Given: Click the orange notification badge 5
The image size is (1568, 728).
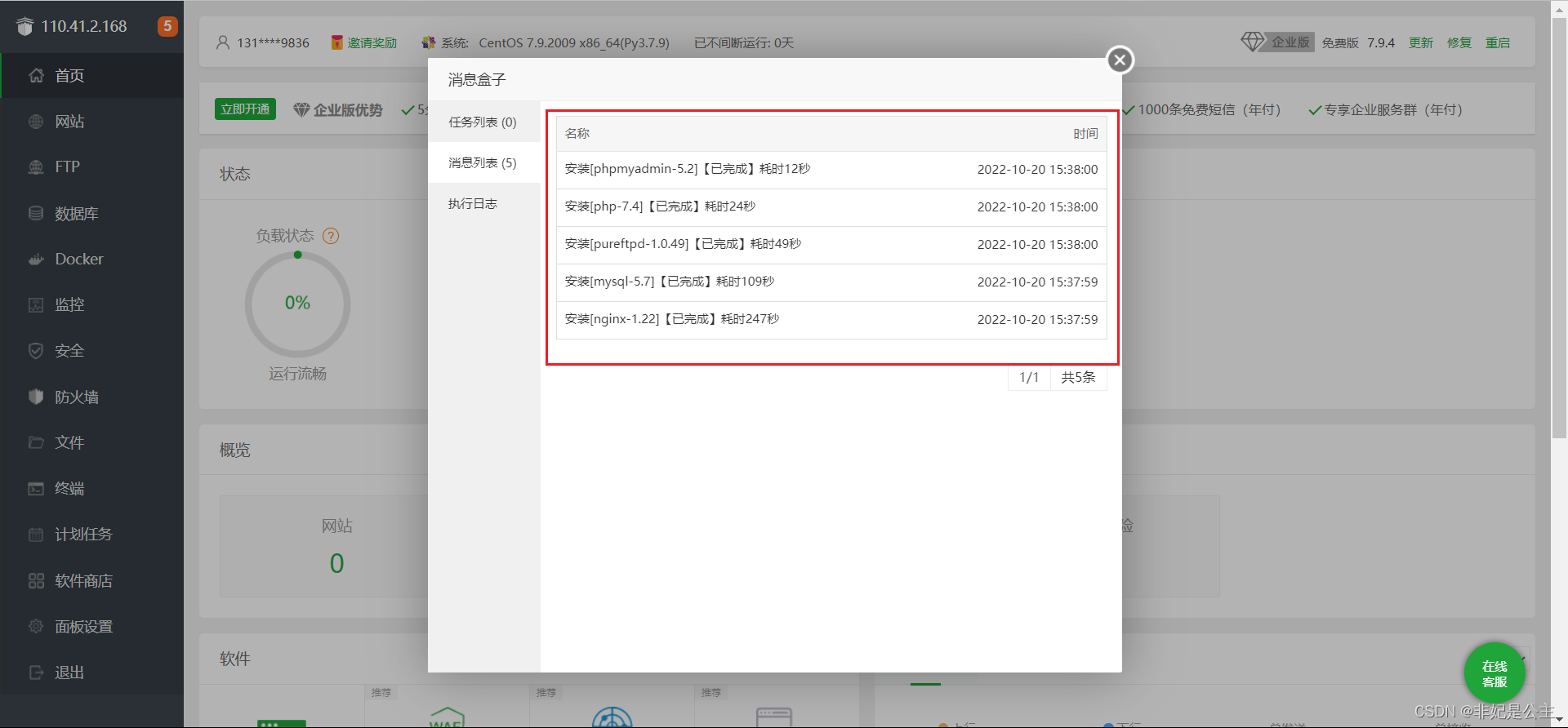Looking at the screenshot, I should coord(167,26).
